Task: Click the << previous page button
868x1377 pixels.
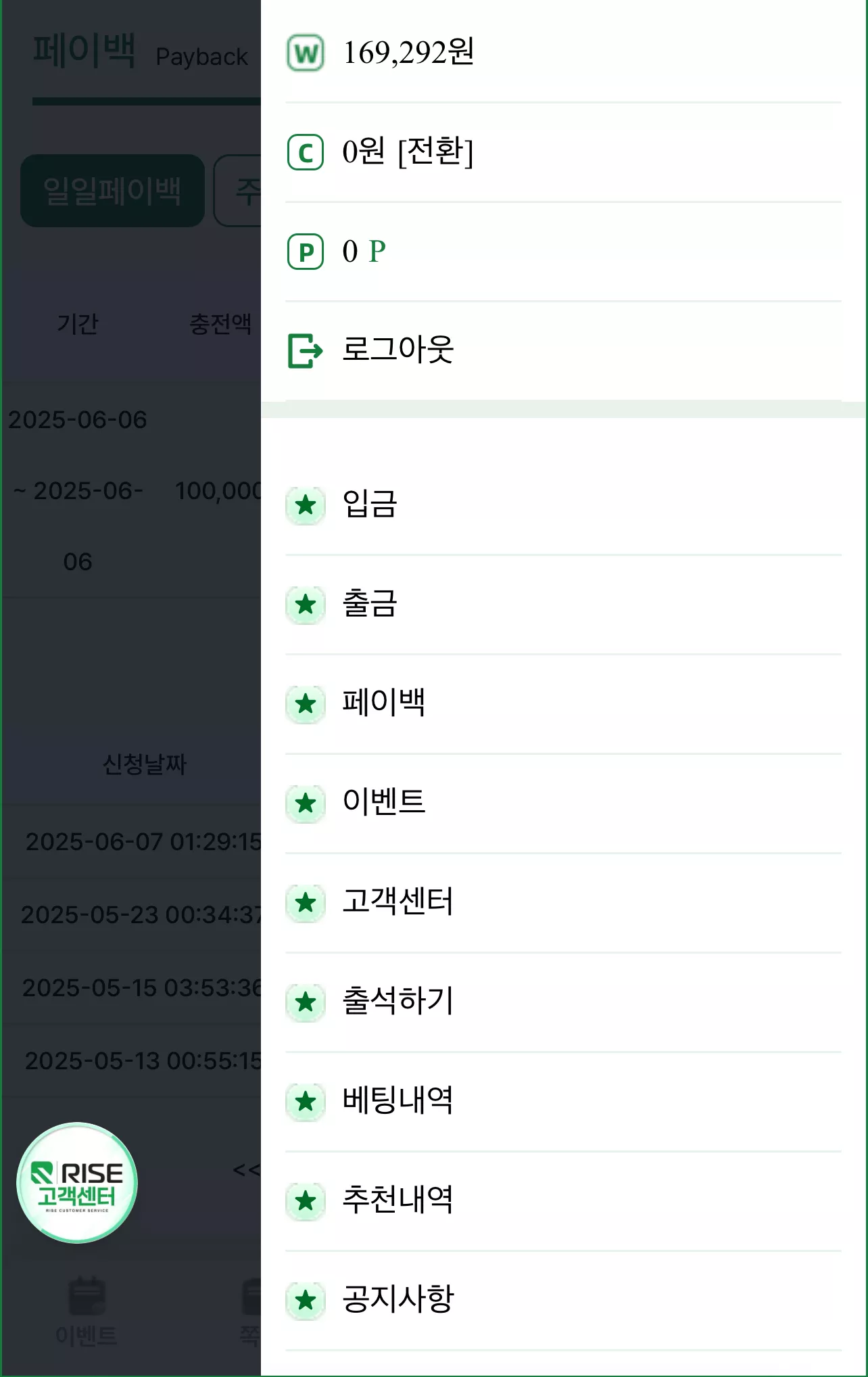Action: click(246, 1169)
